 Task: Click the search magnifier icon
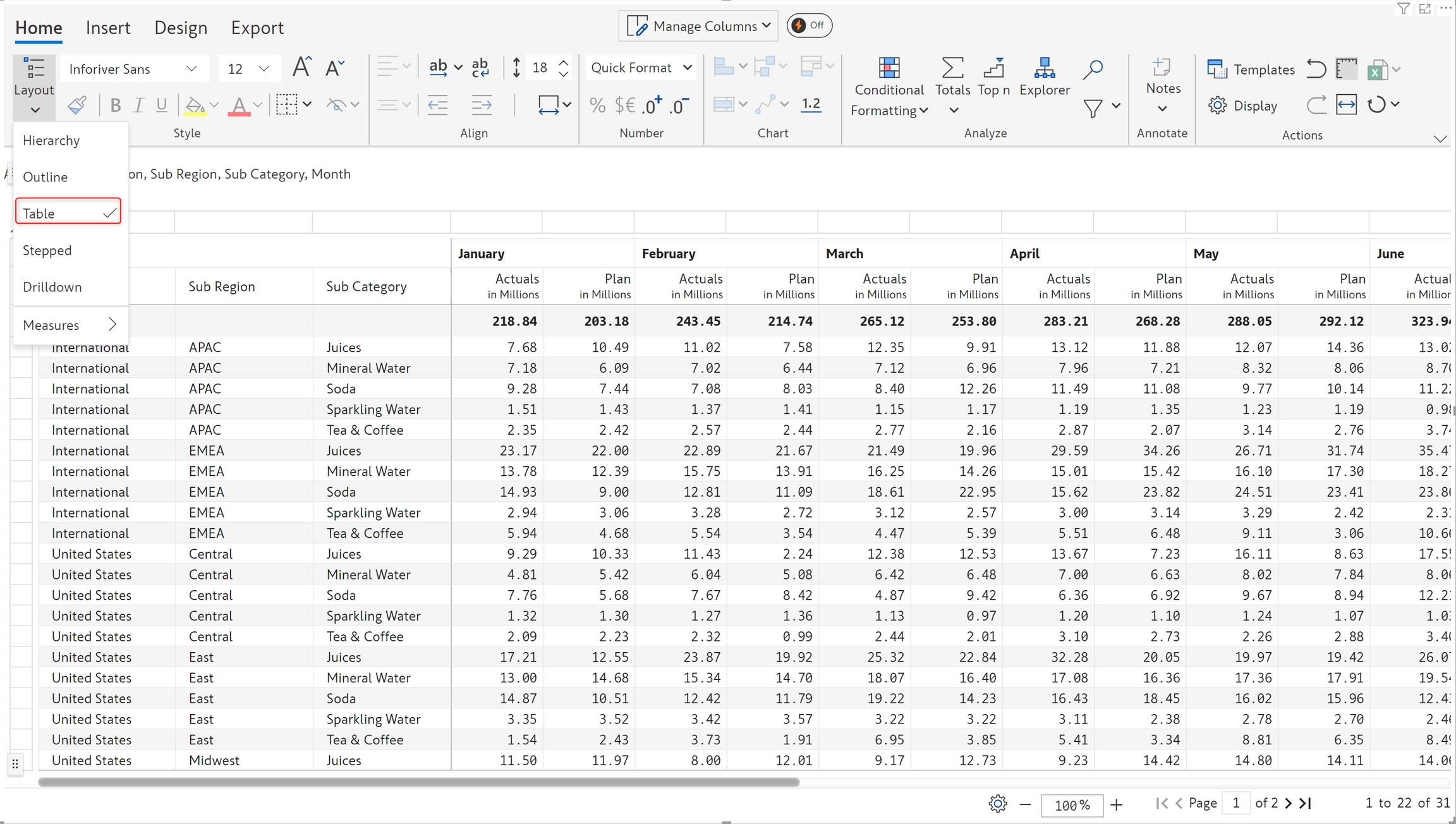click(1093, 70)
